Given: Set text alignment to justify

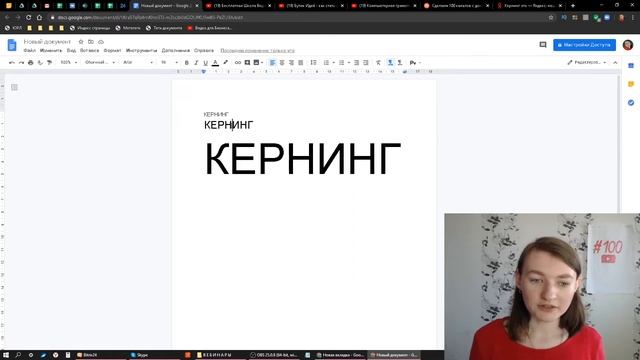Looking at the screenshot, I should pos(301,62).
